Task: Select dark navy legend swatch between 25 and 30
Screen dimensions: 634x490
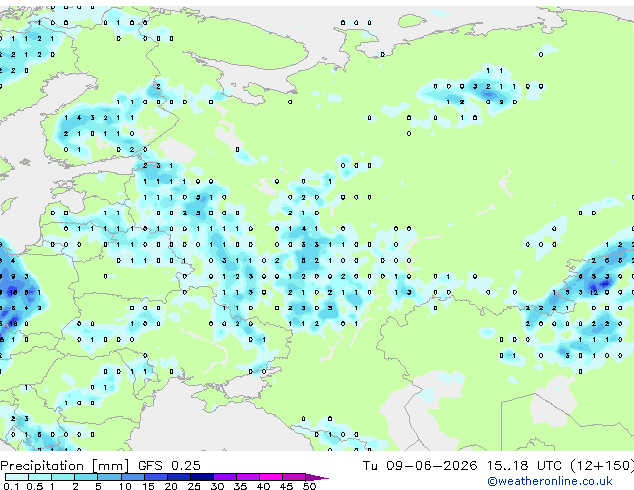Action: pyautogui.click(x=201, y=477)
